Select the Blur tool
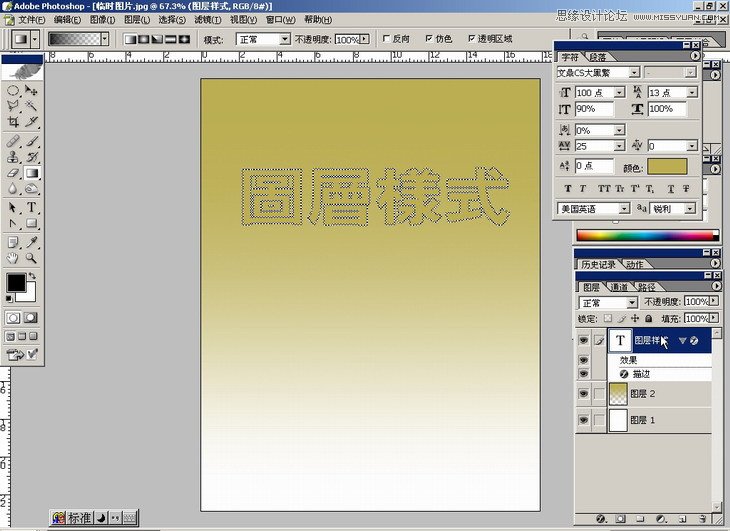 pyautogui.click(x=13, y=188)
